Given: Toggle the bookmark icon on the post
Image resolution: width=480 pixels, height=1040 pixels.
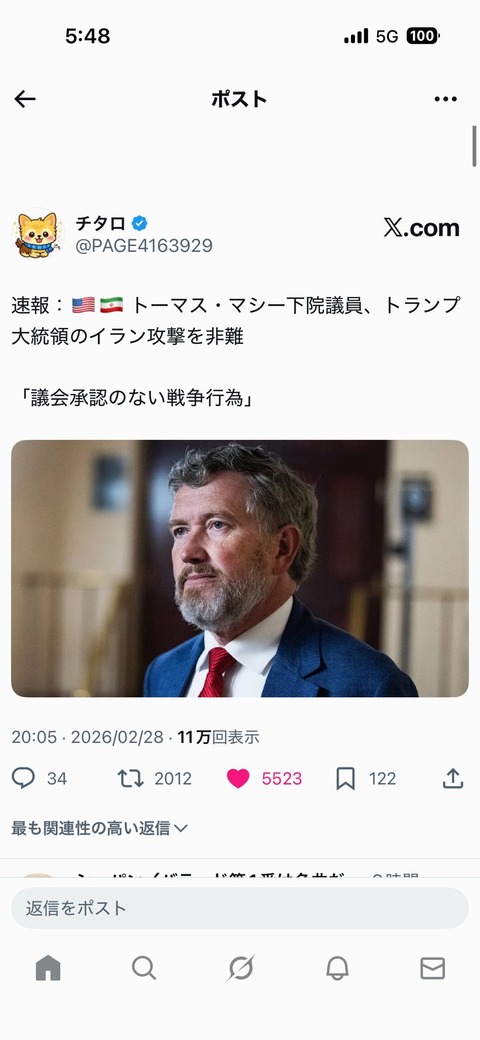Looking at the screenshot, I should pyautogui.click(x=345, y=778).
